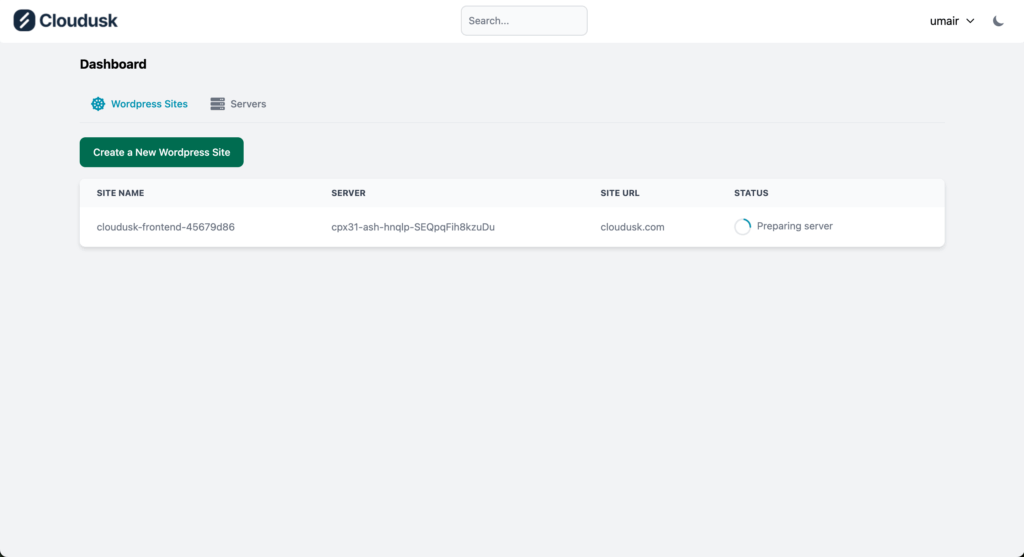This screenshot has width=1024, height=557.
Task: Click the server stack icon
Action: click(x=217, y=104)
